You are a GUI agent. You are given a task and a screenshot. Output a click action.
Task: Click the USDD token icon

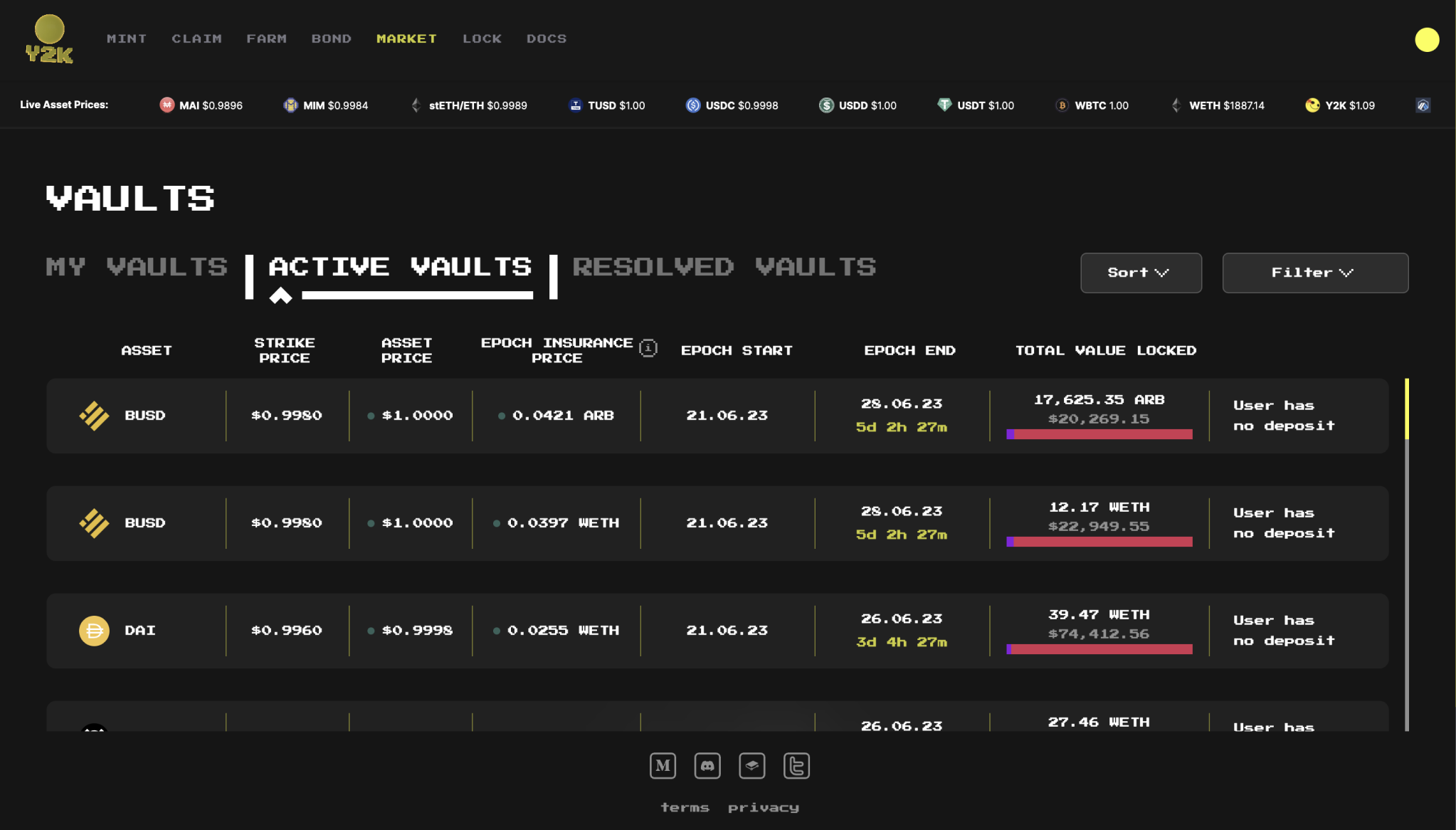coord(826,105)
